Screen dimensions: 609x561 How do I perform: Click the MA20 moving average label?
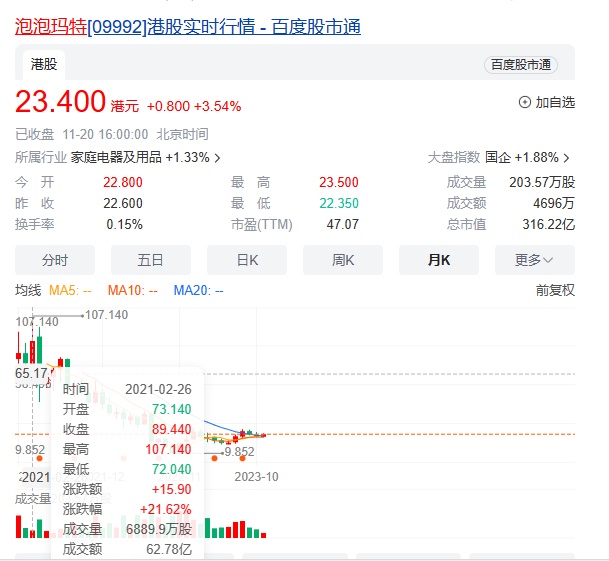coord(198,291)
